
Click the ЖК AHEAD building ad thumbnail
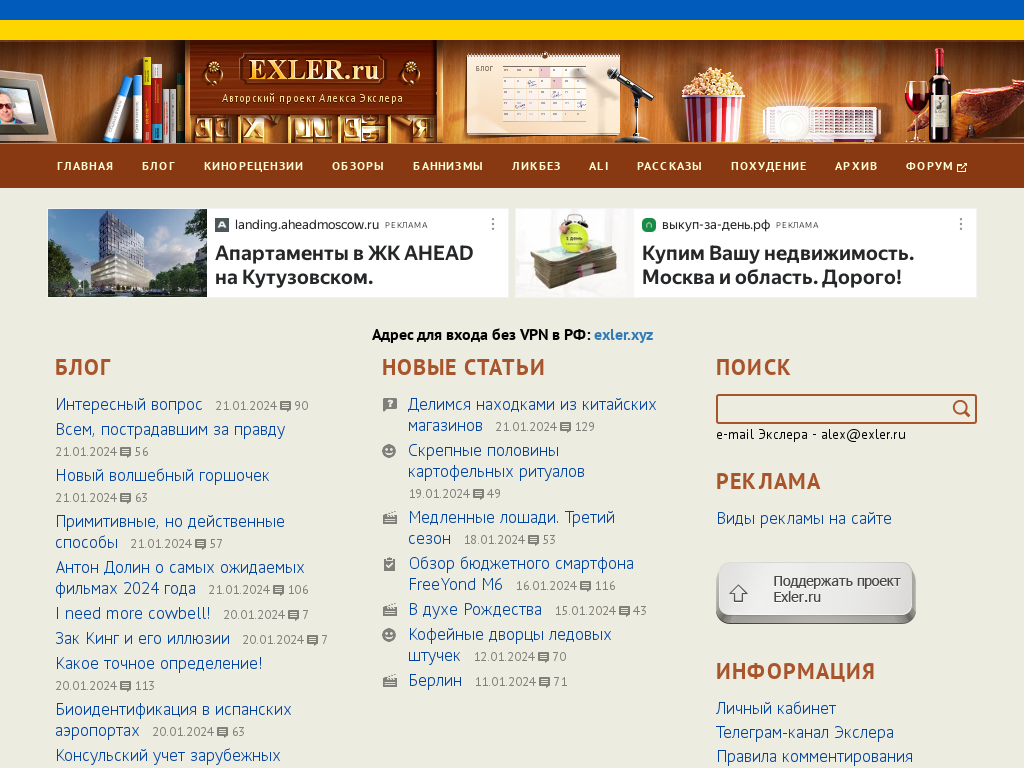click(127, 253)
